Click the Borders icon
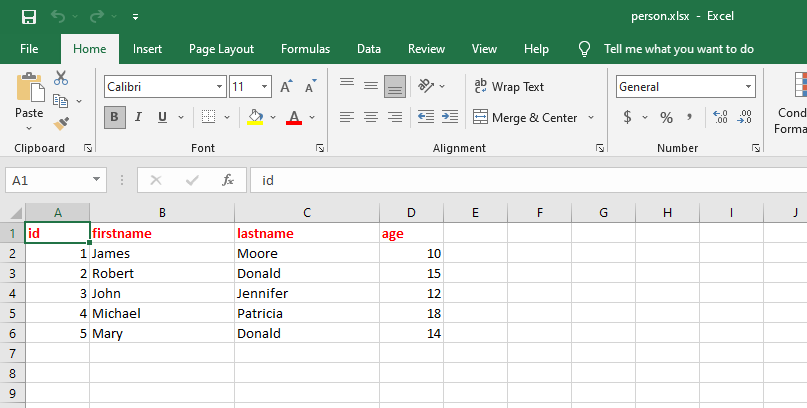Screen dimensions: 807x408 tap(208, 117)
